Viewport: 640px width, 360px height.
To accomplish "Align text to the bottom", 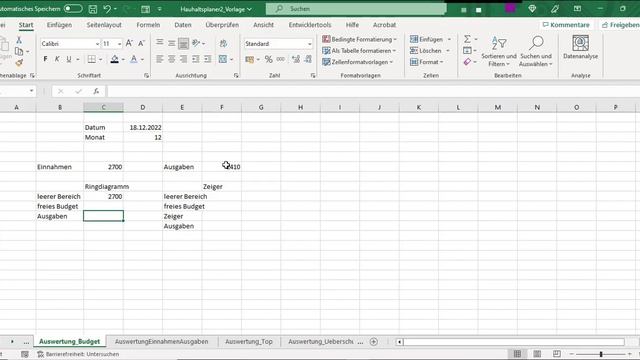I will point(184,43).
